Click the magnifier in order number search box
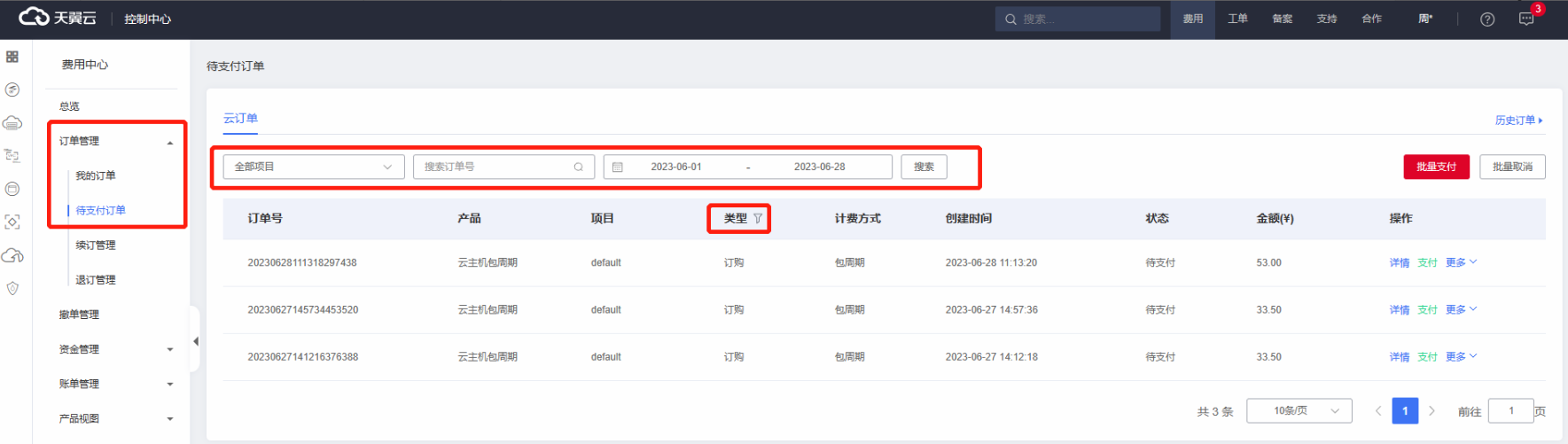This screenshot has width=1568, height=444. click(578, 167)
